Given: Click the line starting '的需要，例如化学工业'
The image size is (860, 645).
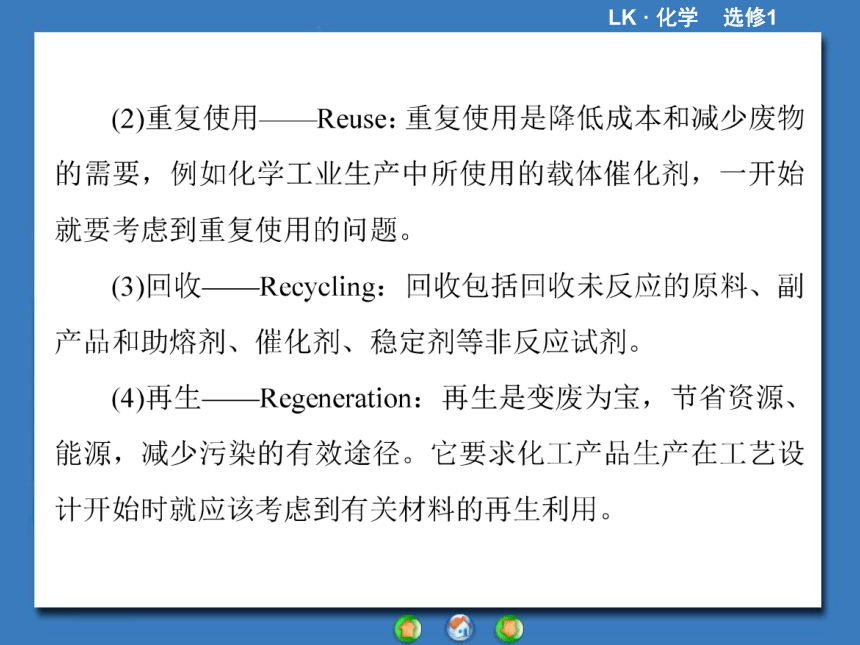Looking at the screenshot, I should click(429, 174).
